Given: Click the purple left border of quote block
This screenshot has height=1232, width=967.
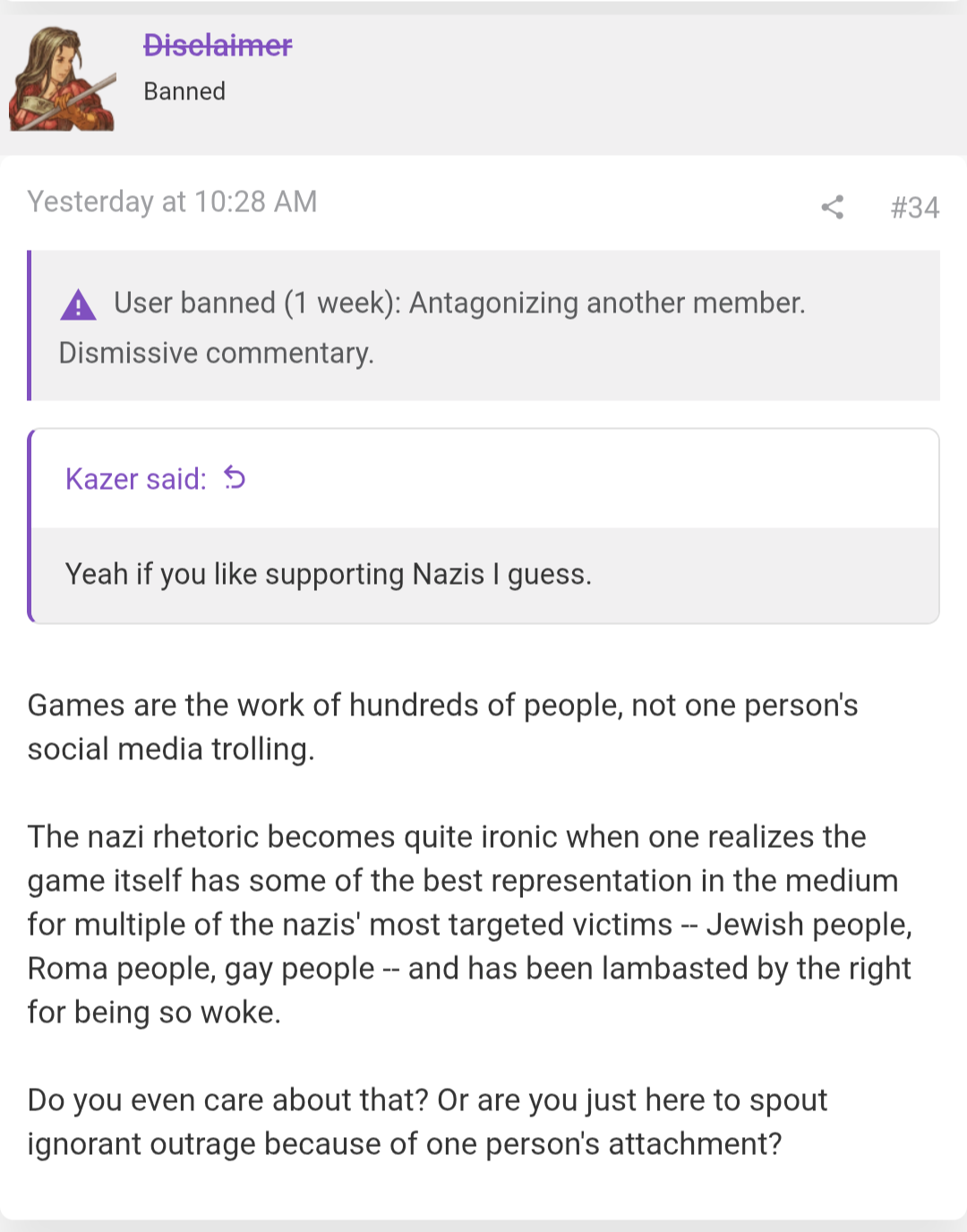Looking at the screenshot, I should (x=30, y=526).
